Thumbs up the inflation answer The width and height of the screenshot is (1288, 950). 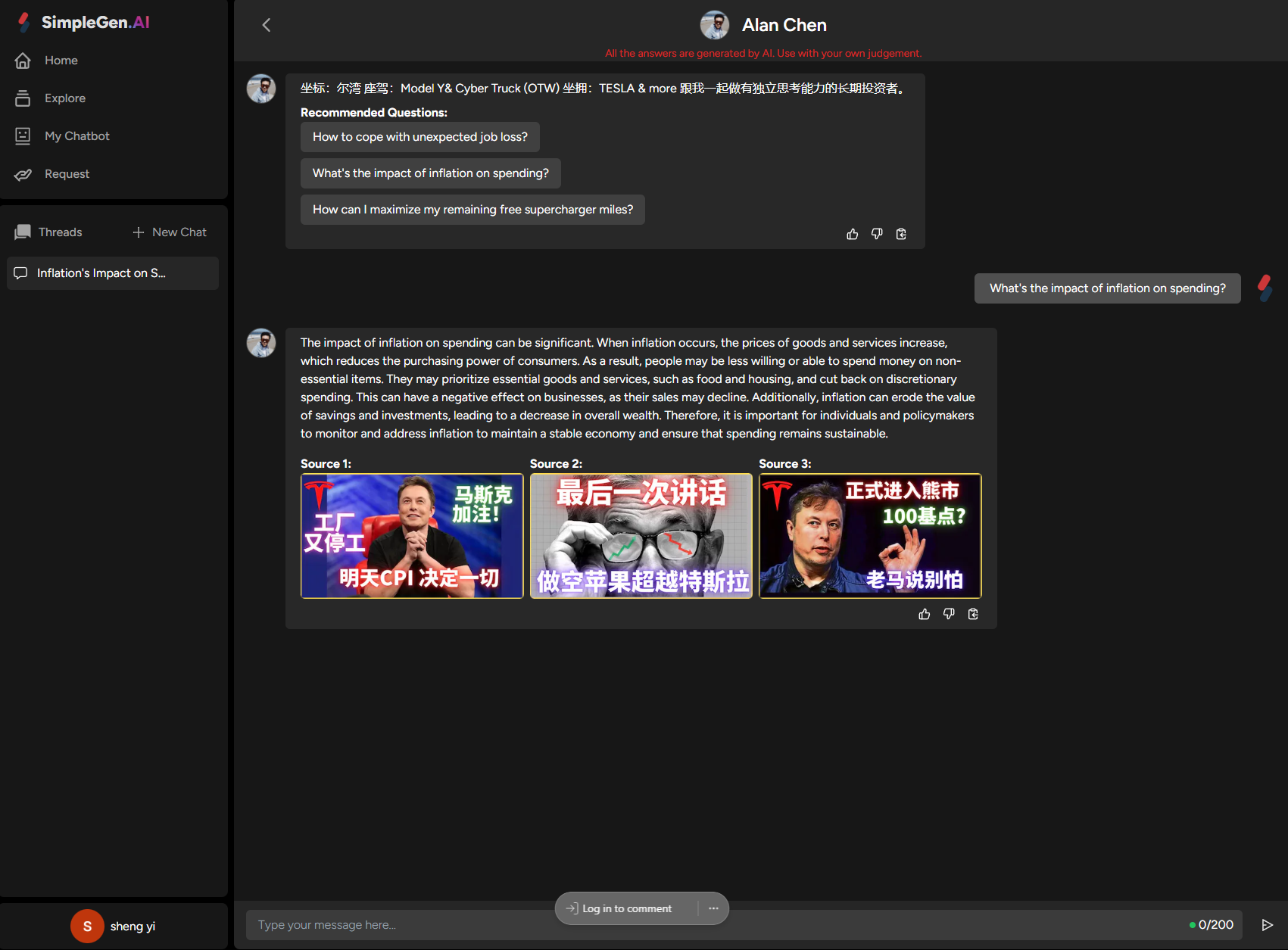point(925,614)
